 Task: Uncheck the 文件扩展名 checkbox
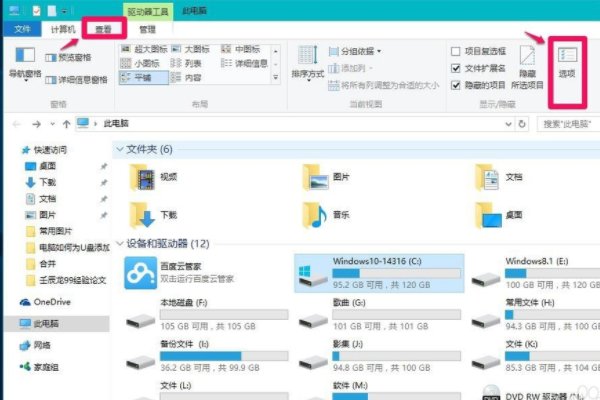tap(455, 68)
